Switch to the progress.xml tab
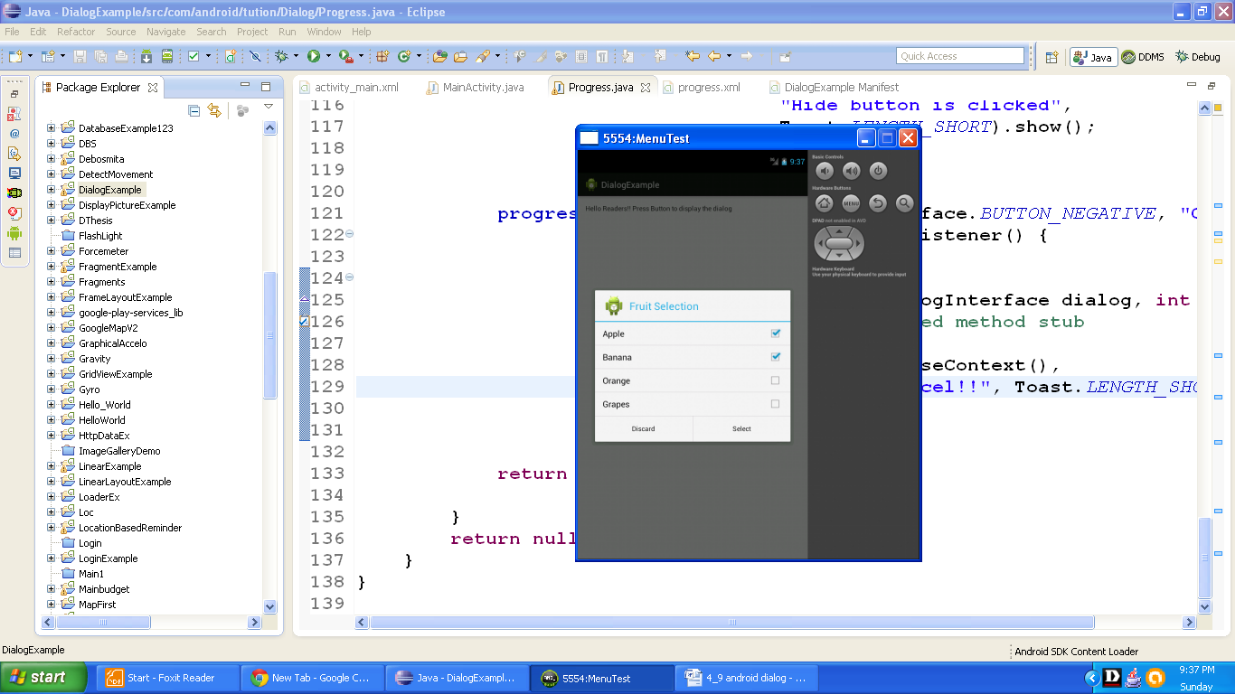This screenshot has height=694, width=1235. 700,87
